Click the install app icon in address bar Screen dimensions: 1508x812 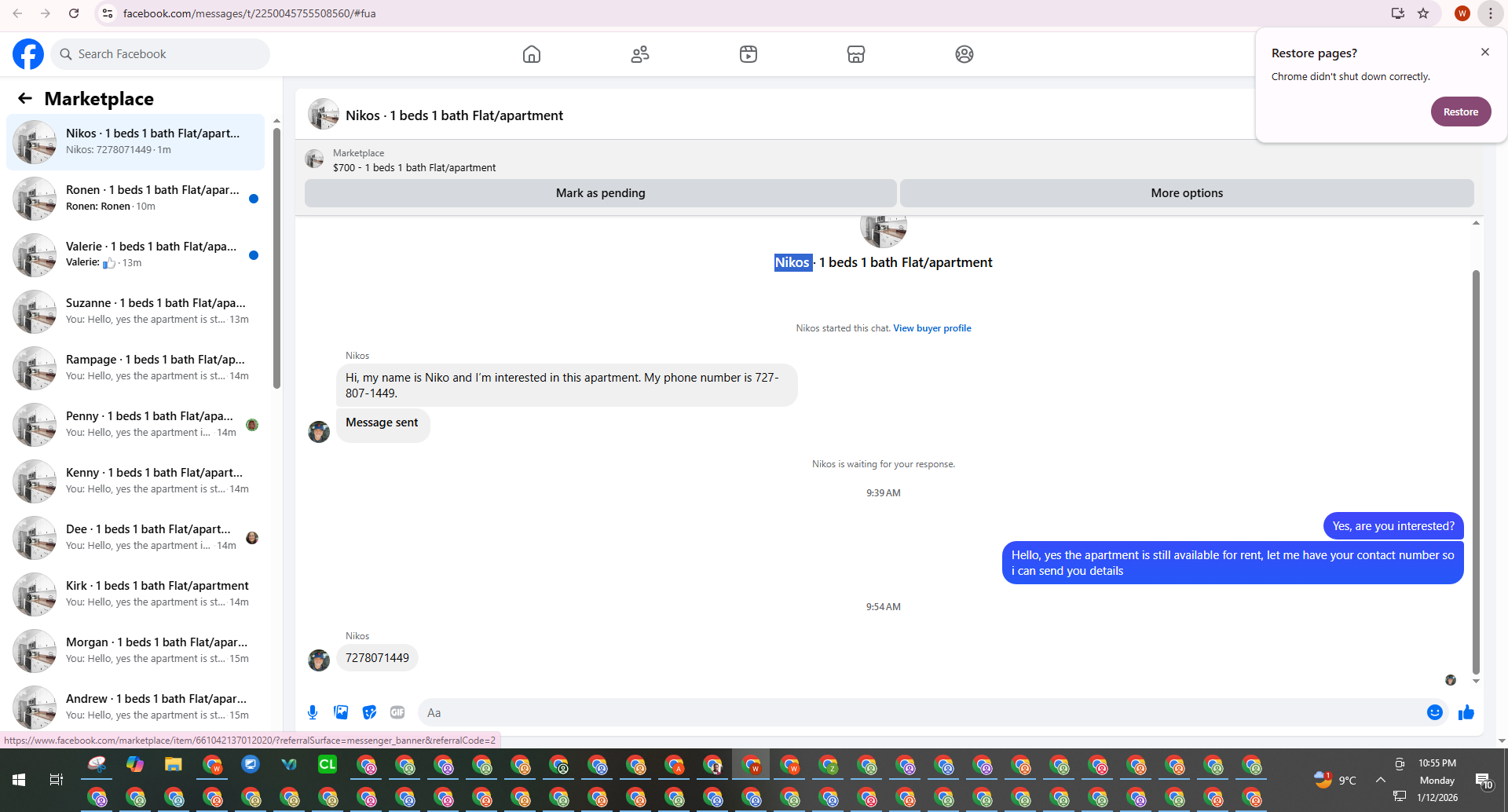click(1398, 13)
